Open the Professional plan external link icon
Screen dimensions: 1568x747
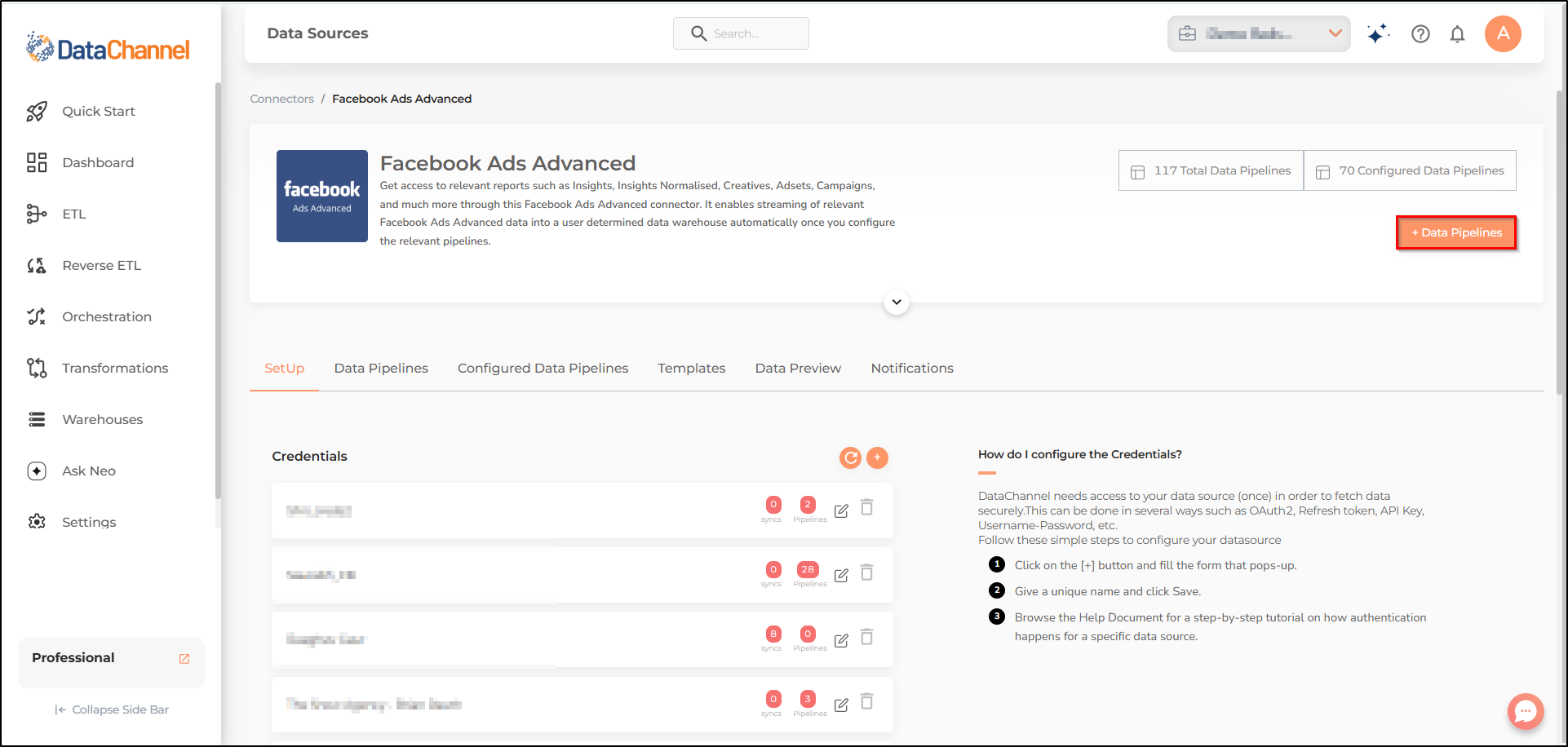click(184, 658)
